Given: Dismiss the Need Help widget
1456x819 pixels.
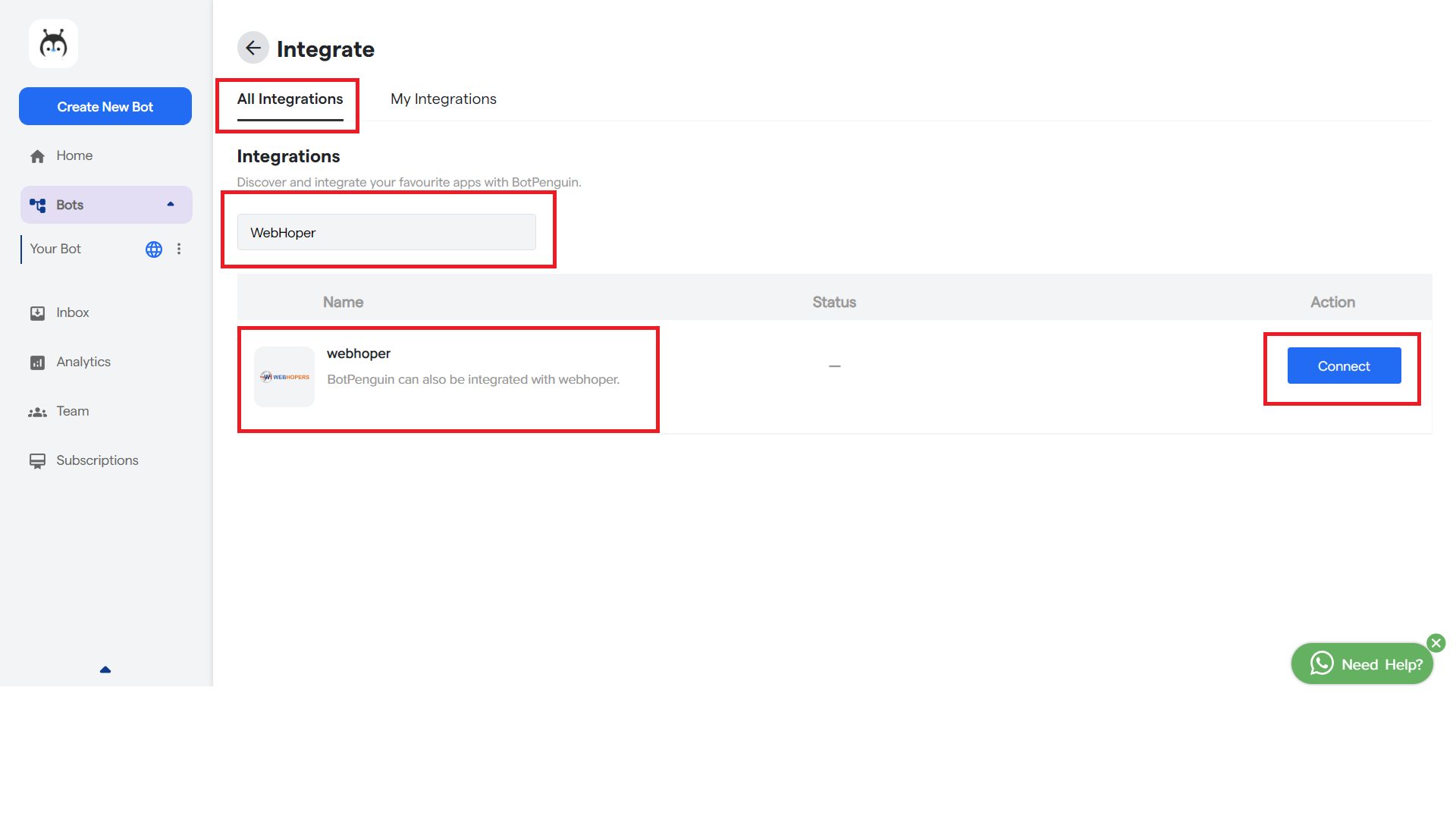Looking at the screenshot, I should pyautogui.click(x=1436, y=643).
